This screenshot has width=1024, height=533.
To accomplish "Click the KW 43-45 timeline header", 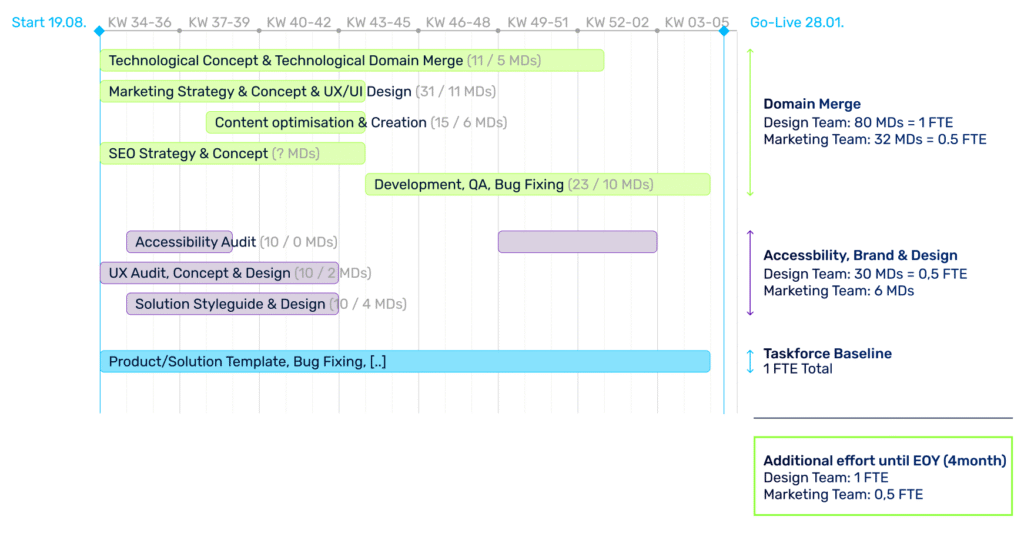I will tap(378, 22).
